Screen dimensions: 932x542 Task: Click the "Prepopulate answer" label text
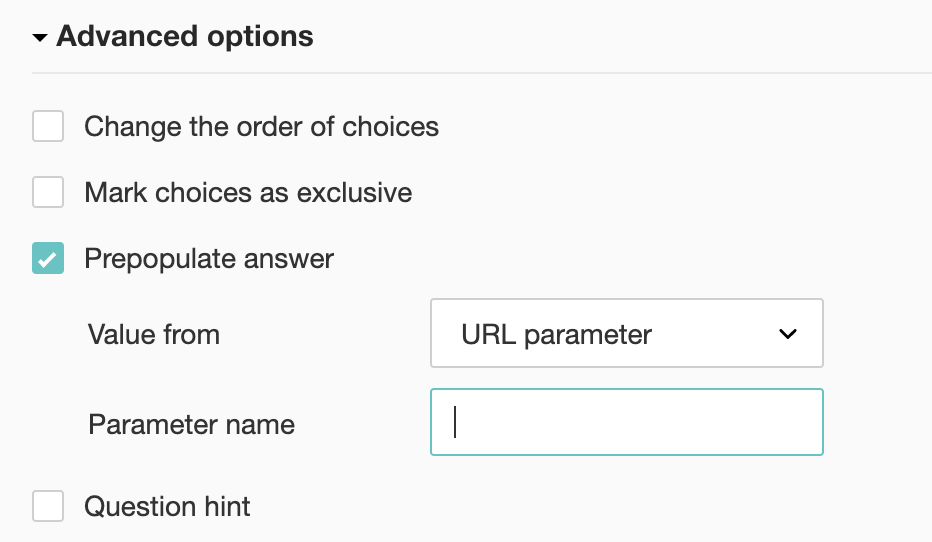pyautogui.click(x=209, y=258)
